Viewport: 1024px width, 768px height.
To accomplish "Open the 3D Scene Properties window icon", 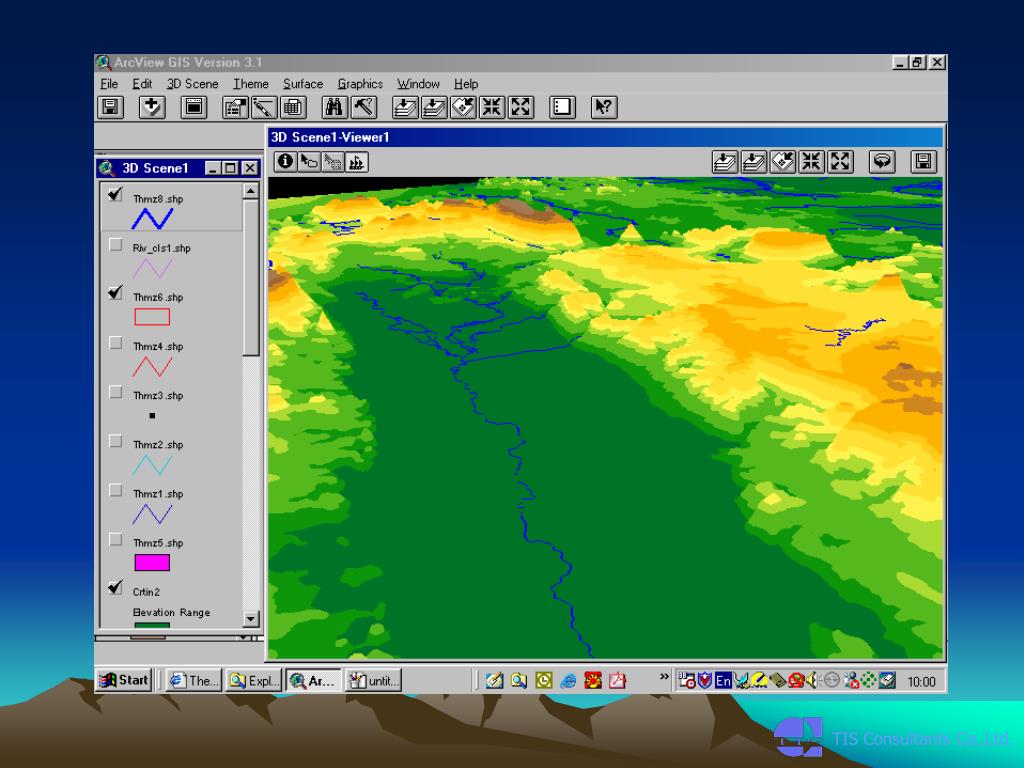I will click(194, 107).
